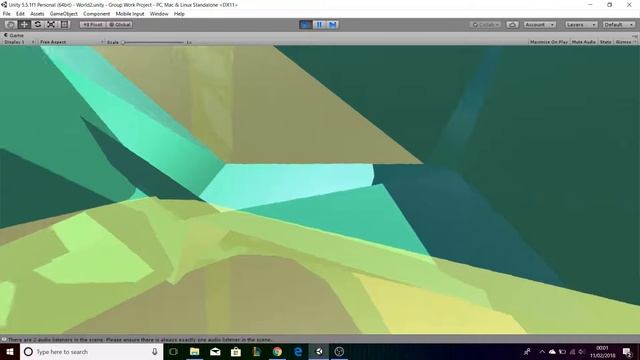Open the File menu

[x=7, y=14]
